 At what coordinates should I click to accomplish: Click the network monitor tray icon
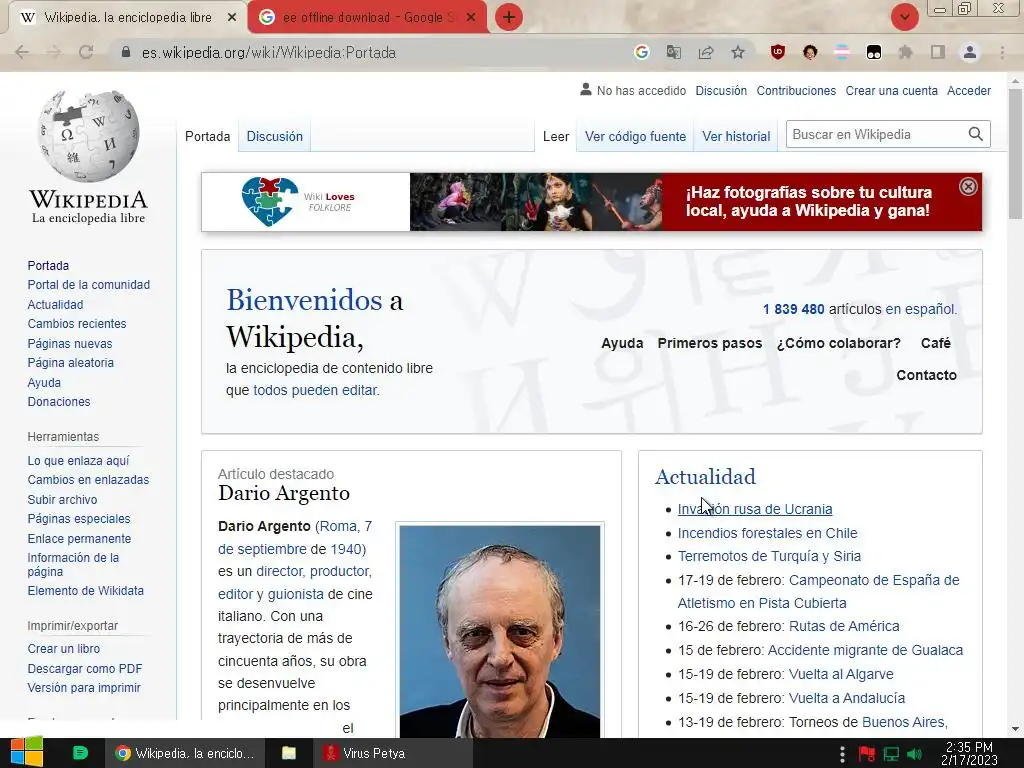coord(891,754)
